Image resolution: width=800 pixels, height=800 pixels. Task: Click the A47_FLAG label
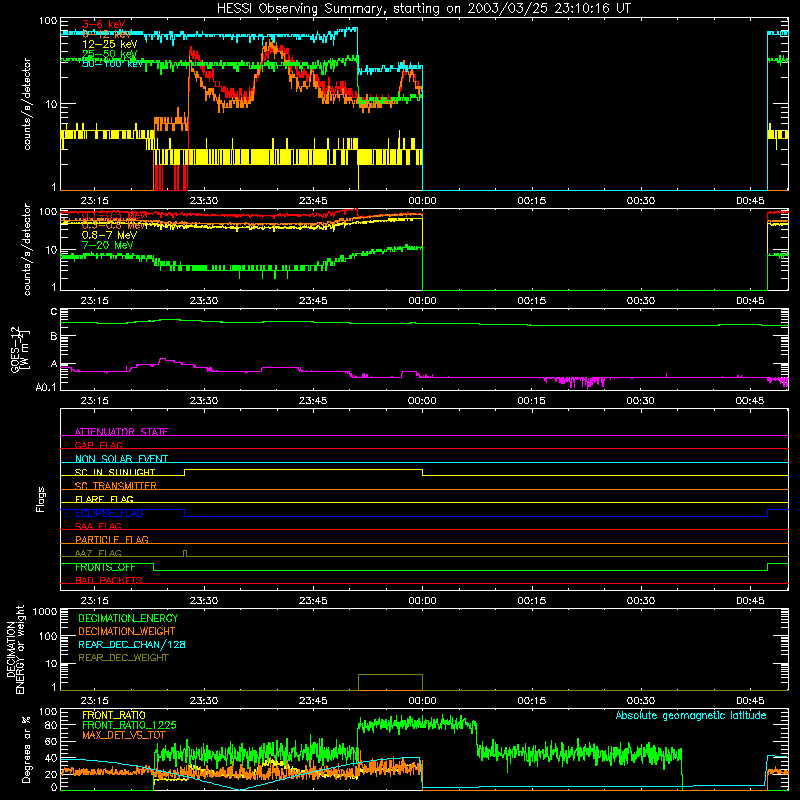pyautogui.click(x=98, y=553)
